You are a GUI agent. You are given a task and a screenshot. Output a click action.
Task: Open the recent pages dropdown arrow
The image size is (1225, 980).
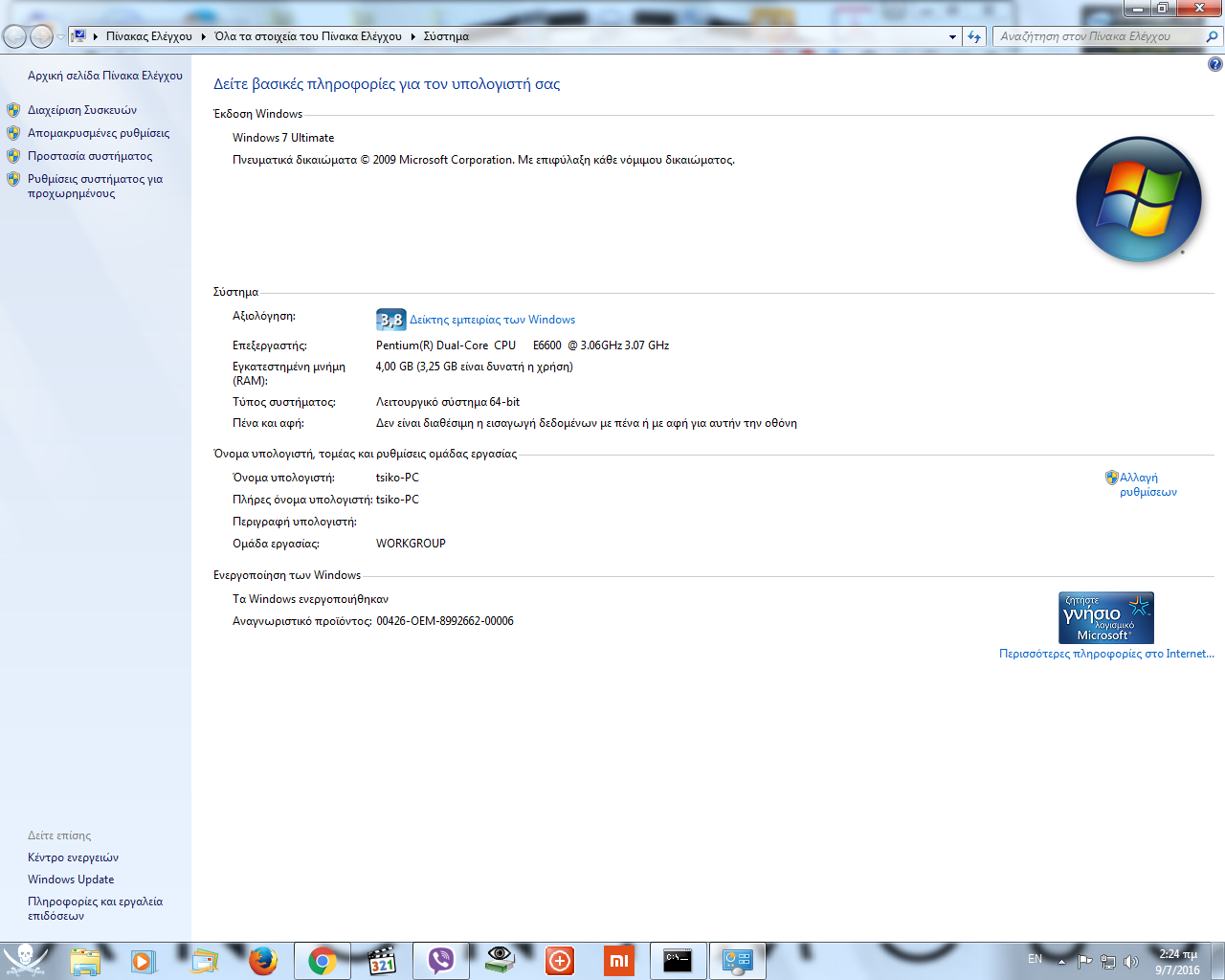60,36
